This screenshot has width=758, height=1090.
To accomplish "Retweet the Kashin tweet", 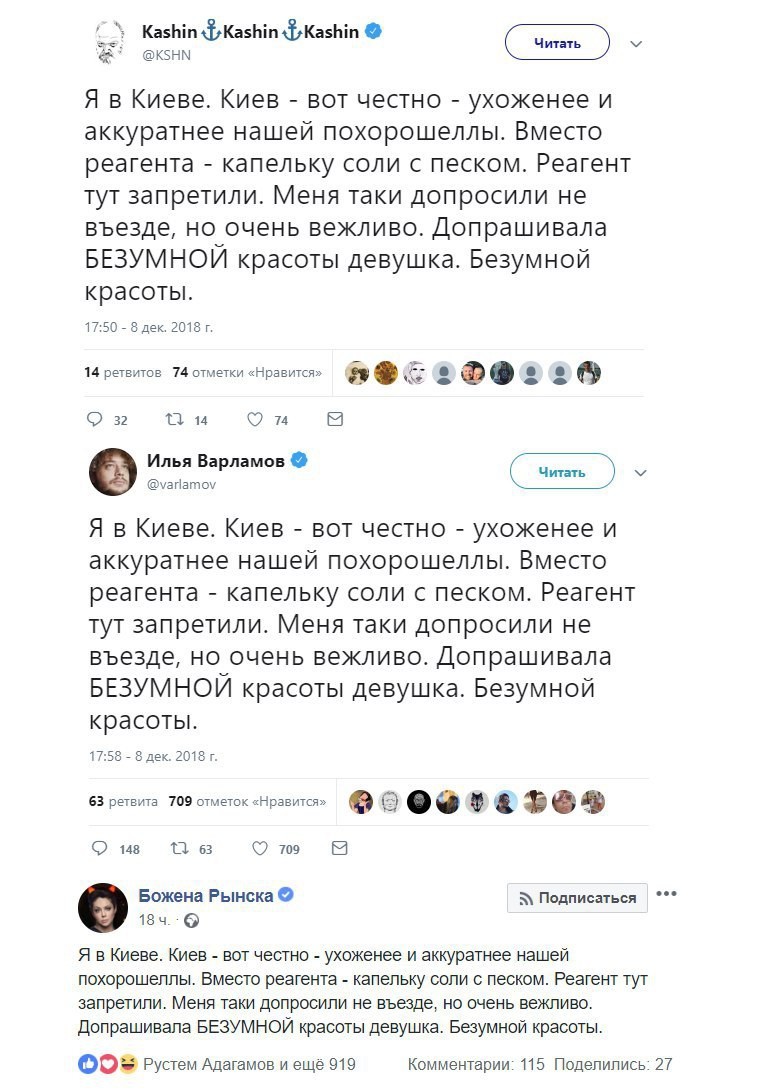I will tap(174, 420).
